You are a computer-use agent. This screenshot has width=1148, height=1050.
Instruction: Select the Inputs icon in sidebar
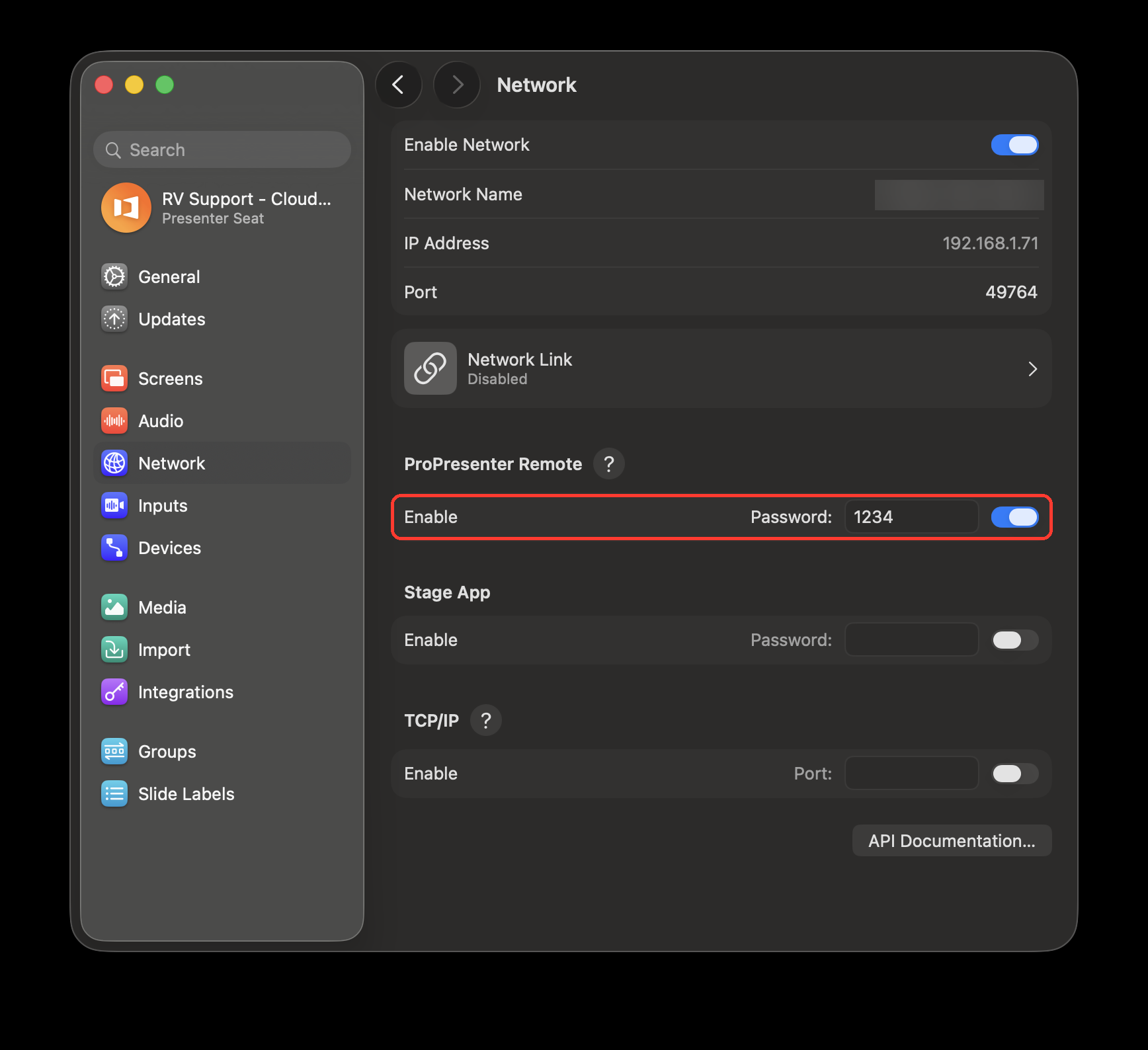point(114,505)
